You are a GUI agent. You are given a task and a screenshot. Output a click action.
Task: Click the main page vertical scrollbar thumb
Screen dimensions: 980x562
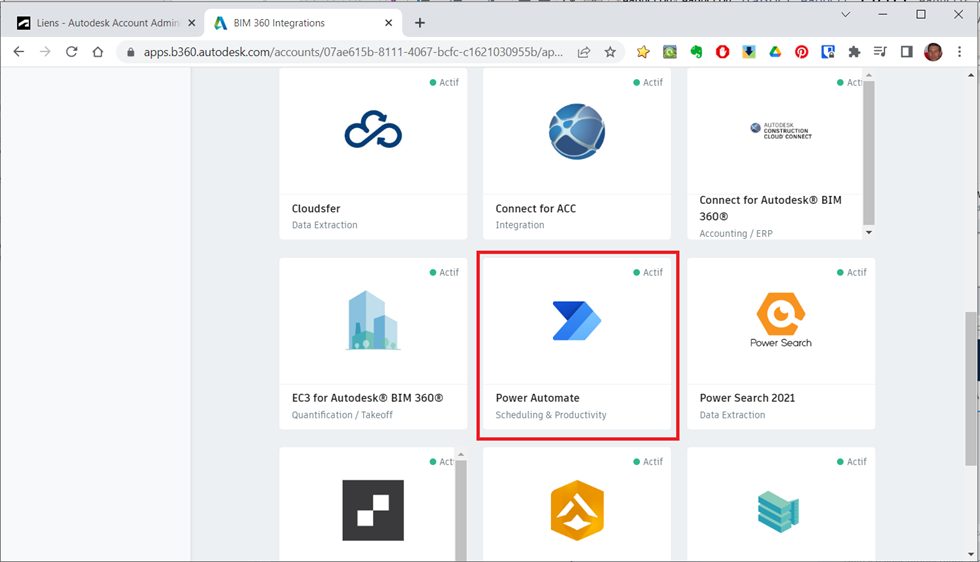971,389
